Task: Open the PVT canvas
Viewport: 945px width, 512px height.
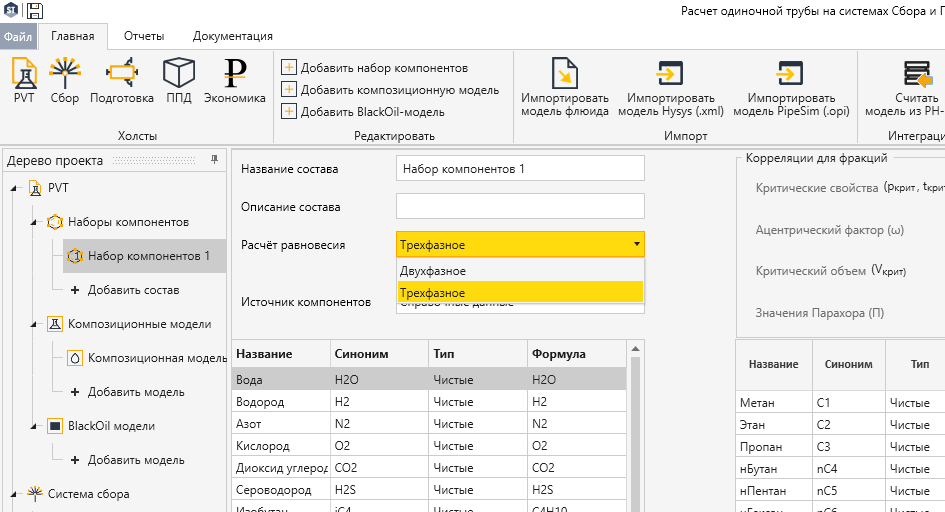Action: tap(24, 81)
